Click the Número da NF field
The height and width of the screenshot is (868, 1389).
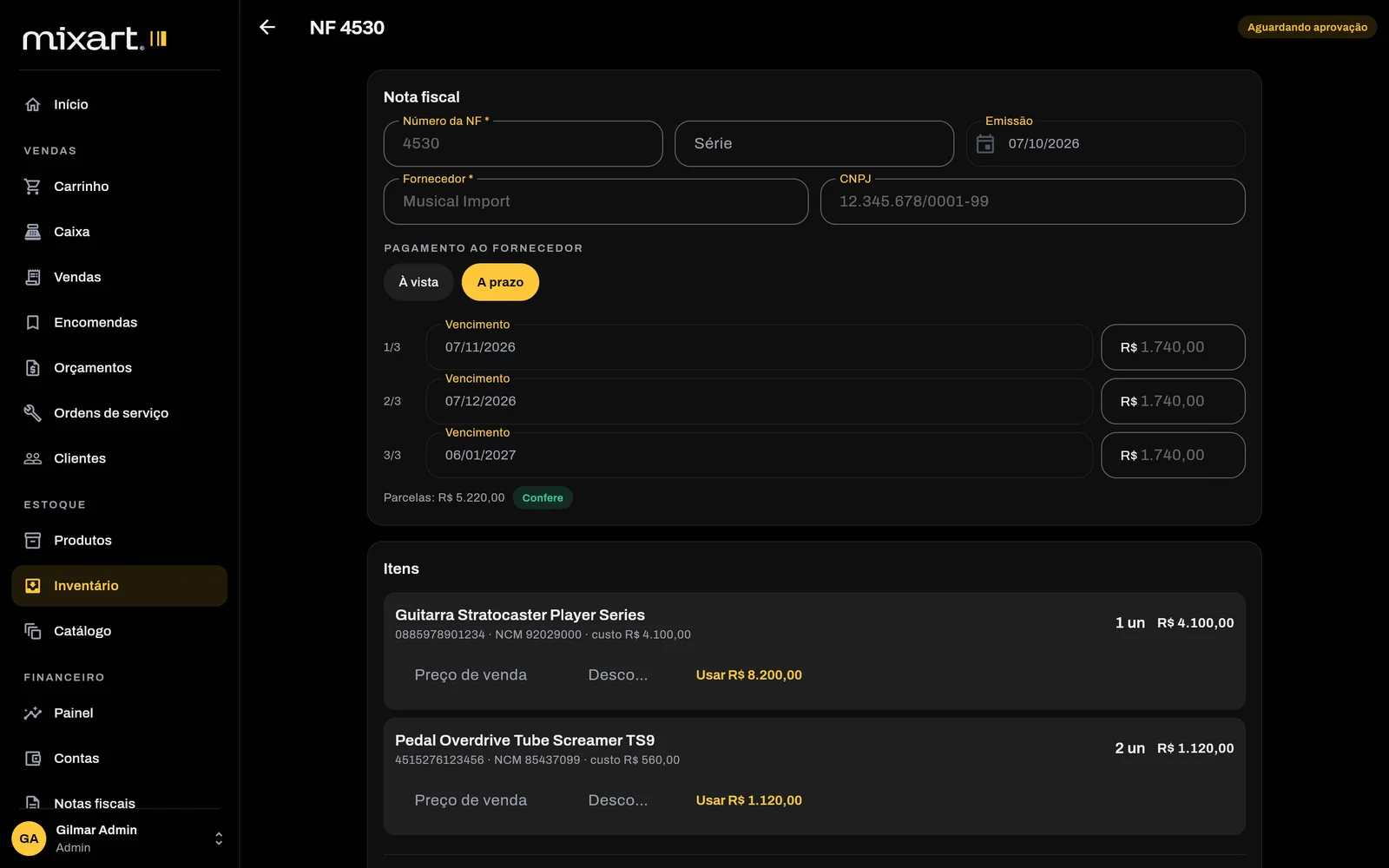[x=523, y=143]
